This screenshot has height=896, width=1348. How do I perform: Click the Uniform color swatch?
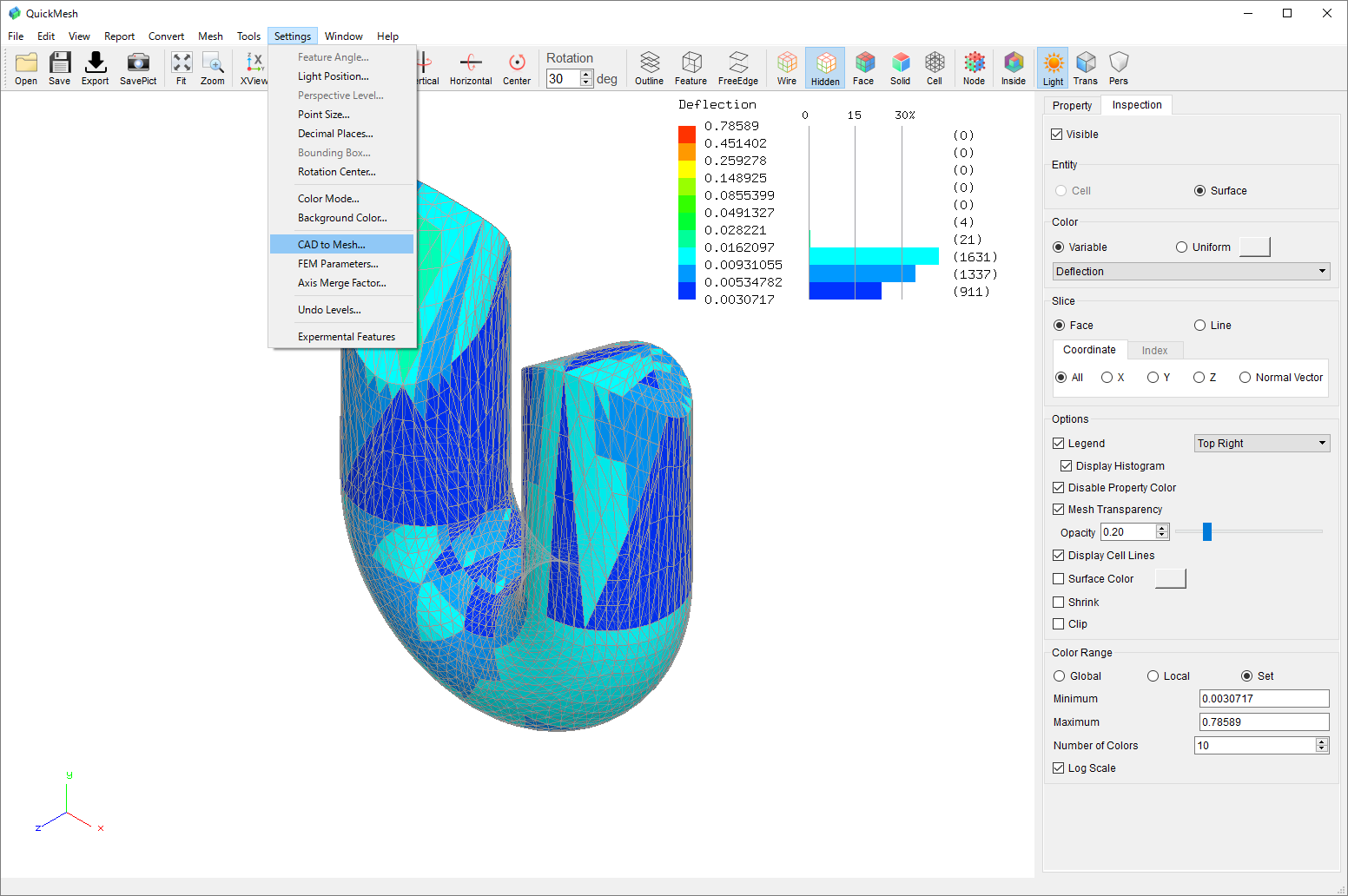(x=1254, y=247)
